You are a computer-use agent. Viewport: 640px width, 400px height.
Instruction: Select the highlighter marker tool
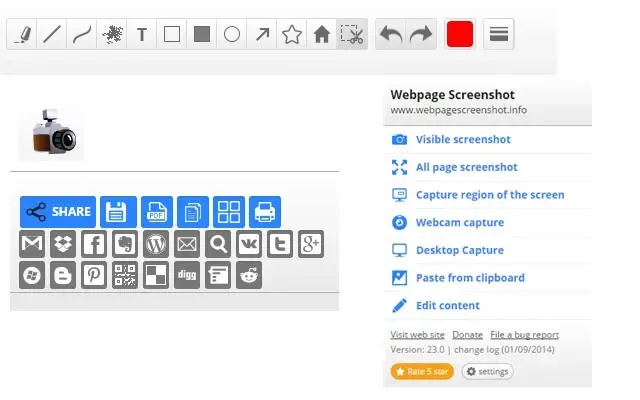tap(22, 34)
